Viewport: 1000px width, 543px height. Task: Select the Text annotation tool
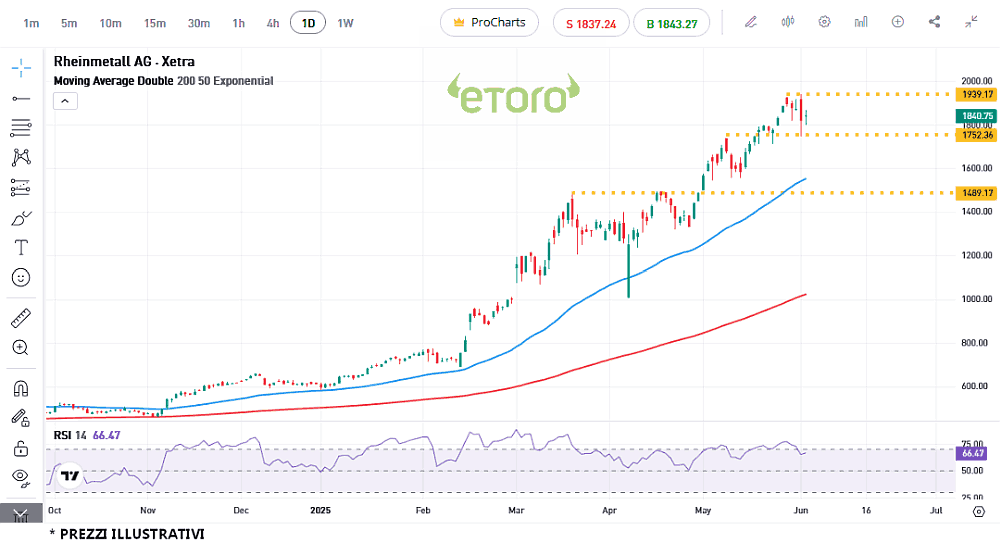pos(21,248)
